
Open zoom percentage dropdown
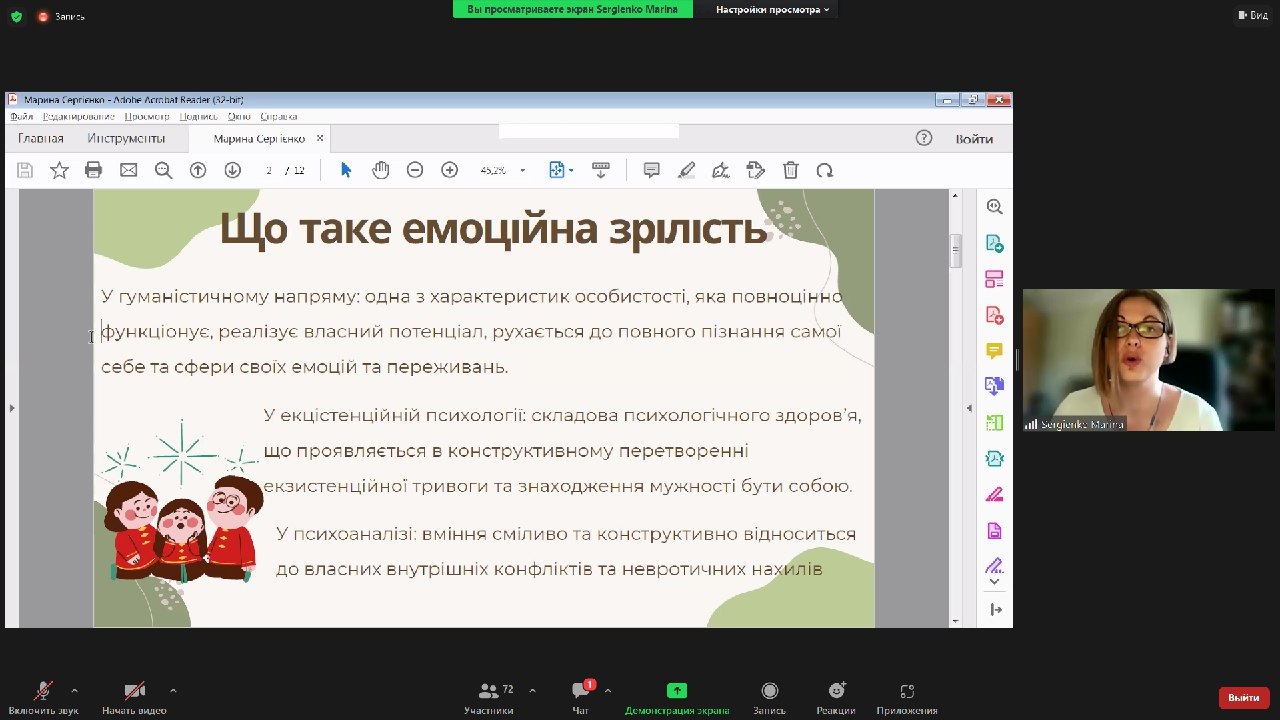[x=522, y=171]
